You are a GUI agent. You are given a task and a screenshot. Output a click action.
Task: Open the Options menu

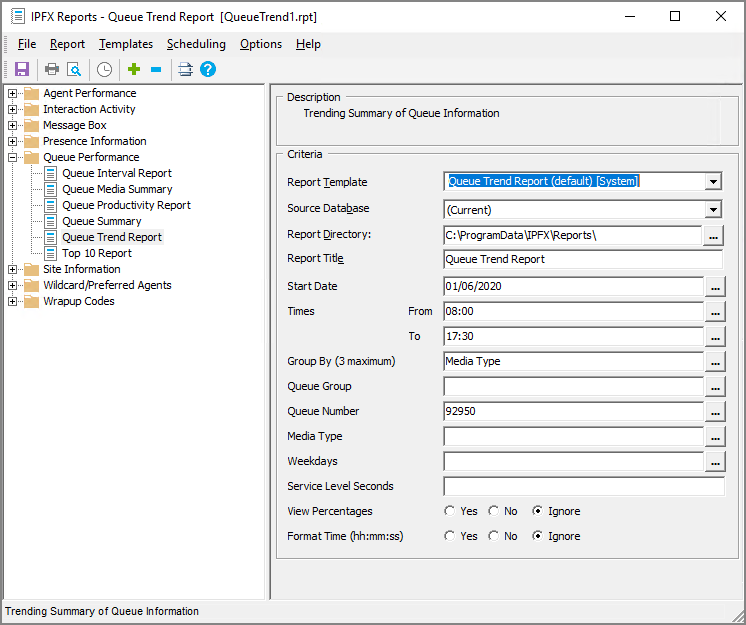pos(261,44)
